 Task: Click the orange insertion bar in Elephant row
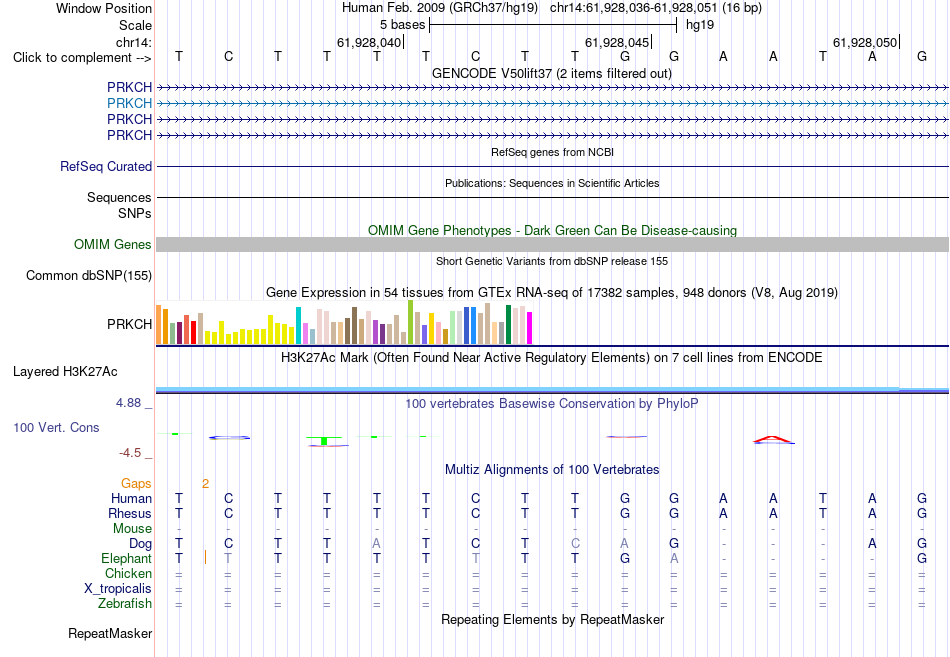(x=205, y=558)
